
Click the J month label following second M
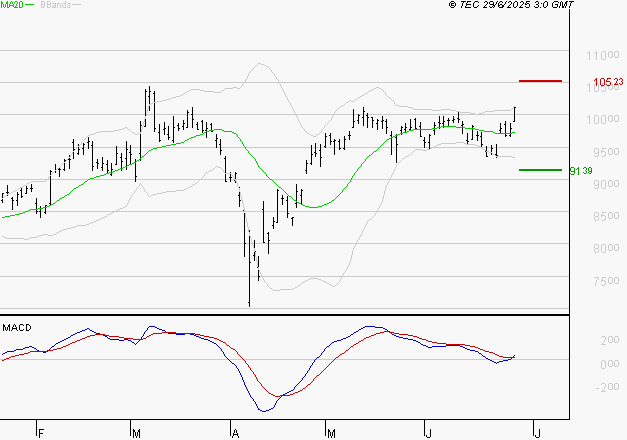click(x=428, y=434)
